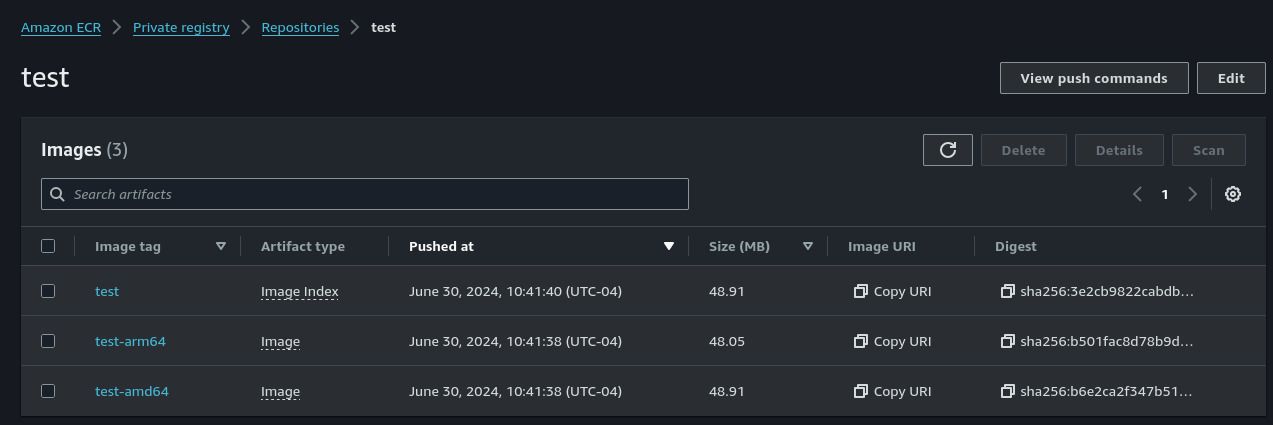Copy digest icon for test-arm64 image

pos(1007,341)
